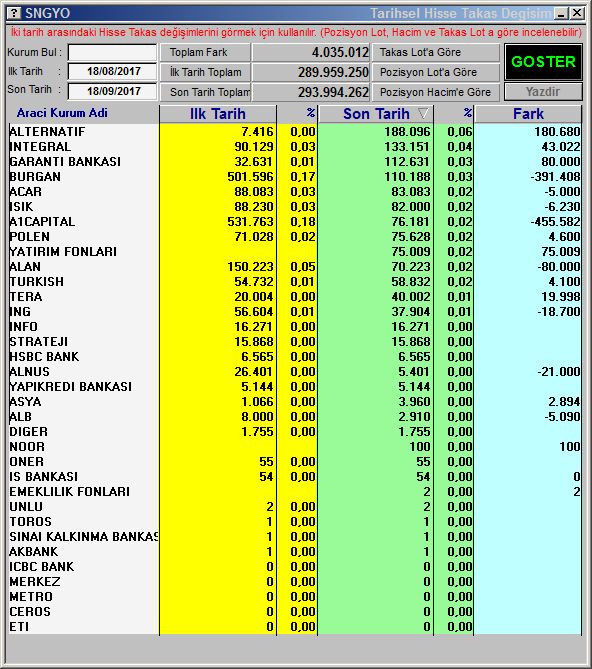Select the TERA row

[x=295, y=297]
